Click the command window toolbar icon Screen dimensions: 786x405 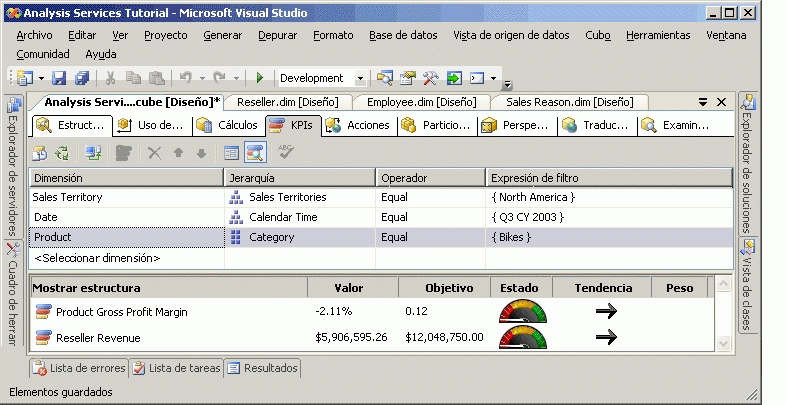click(x=477, y=78)
